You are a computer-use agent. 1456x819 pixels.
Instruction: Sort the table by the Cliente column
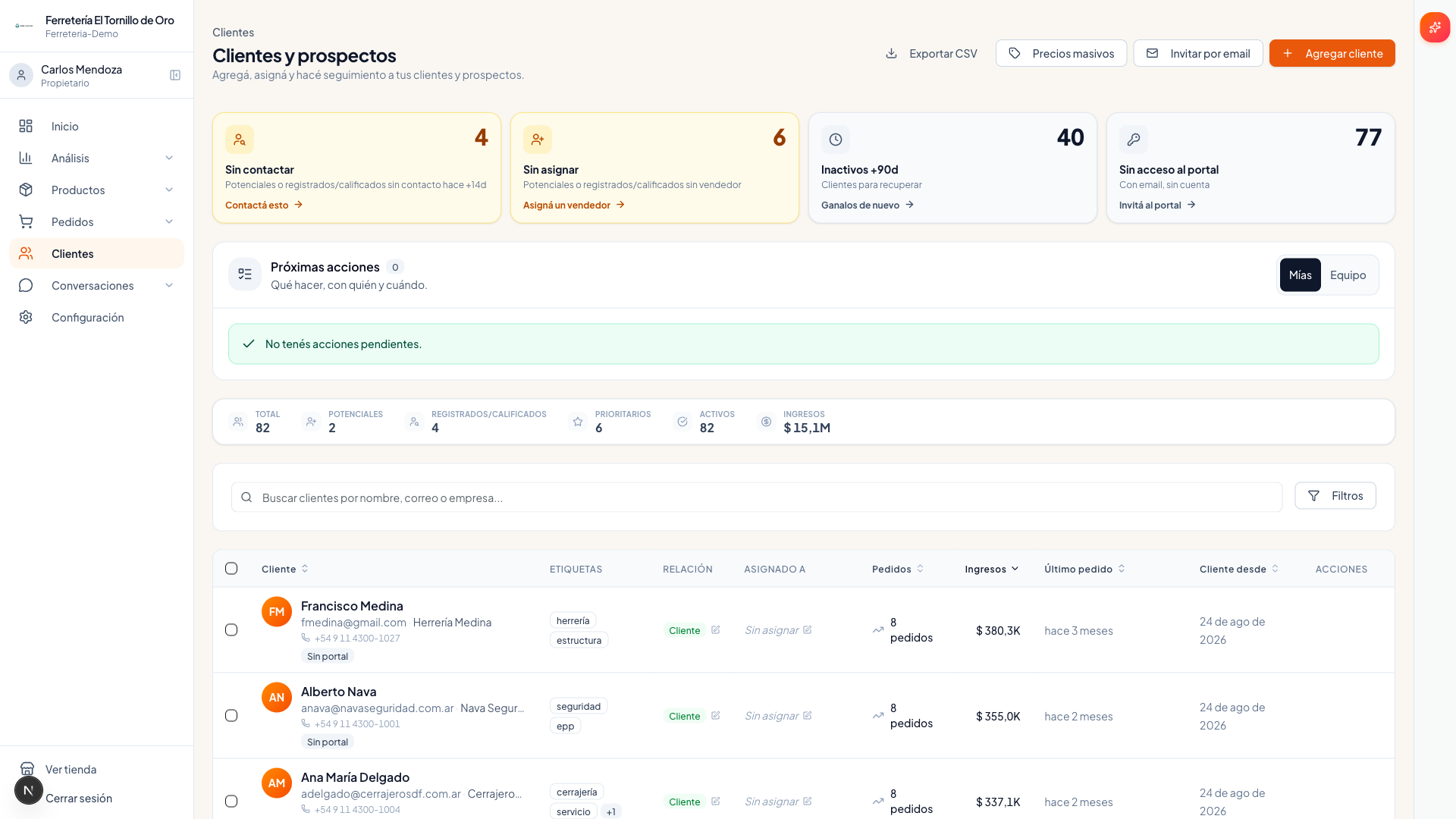[284, 570]
